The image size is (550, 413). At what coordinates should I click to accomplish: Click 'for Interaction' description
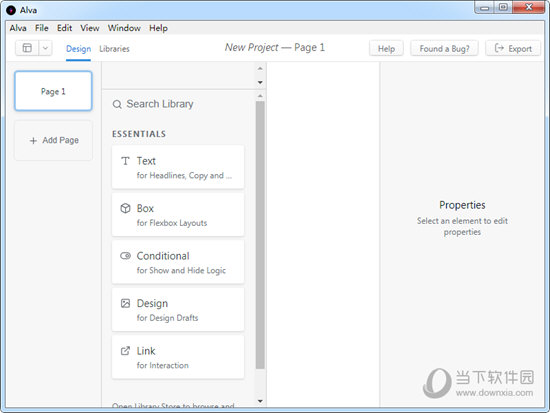(x=162, y=365)
